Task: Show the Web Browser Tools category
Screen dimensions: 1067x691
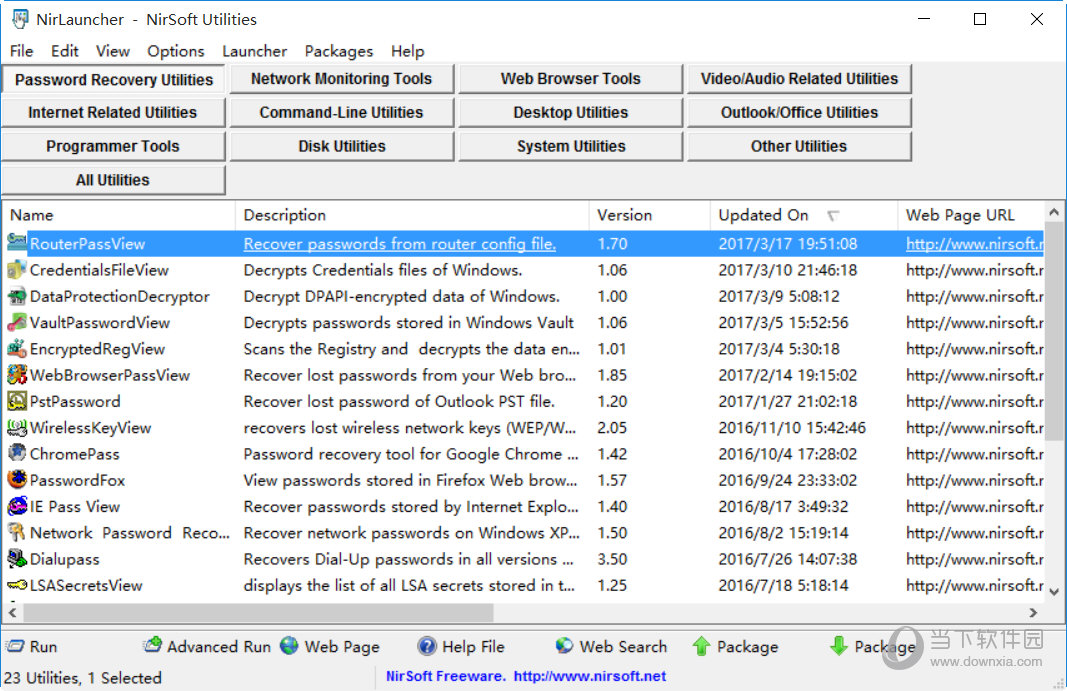Action: (571, 79)
